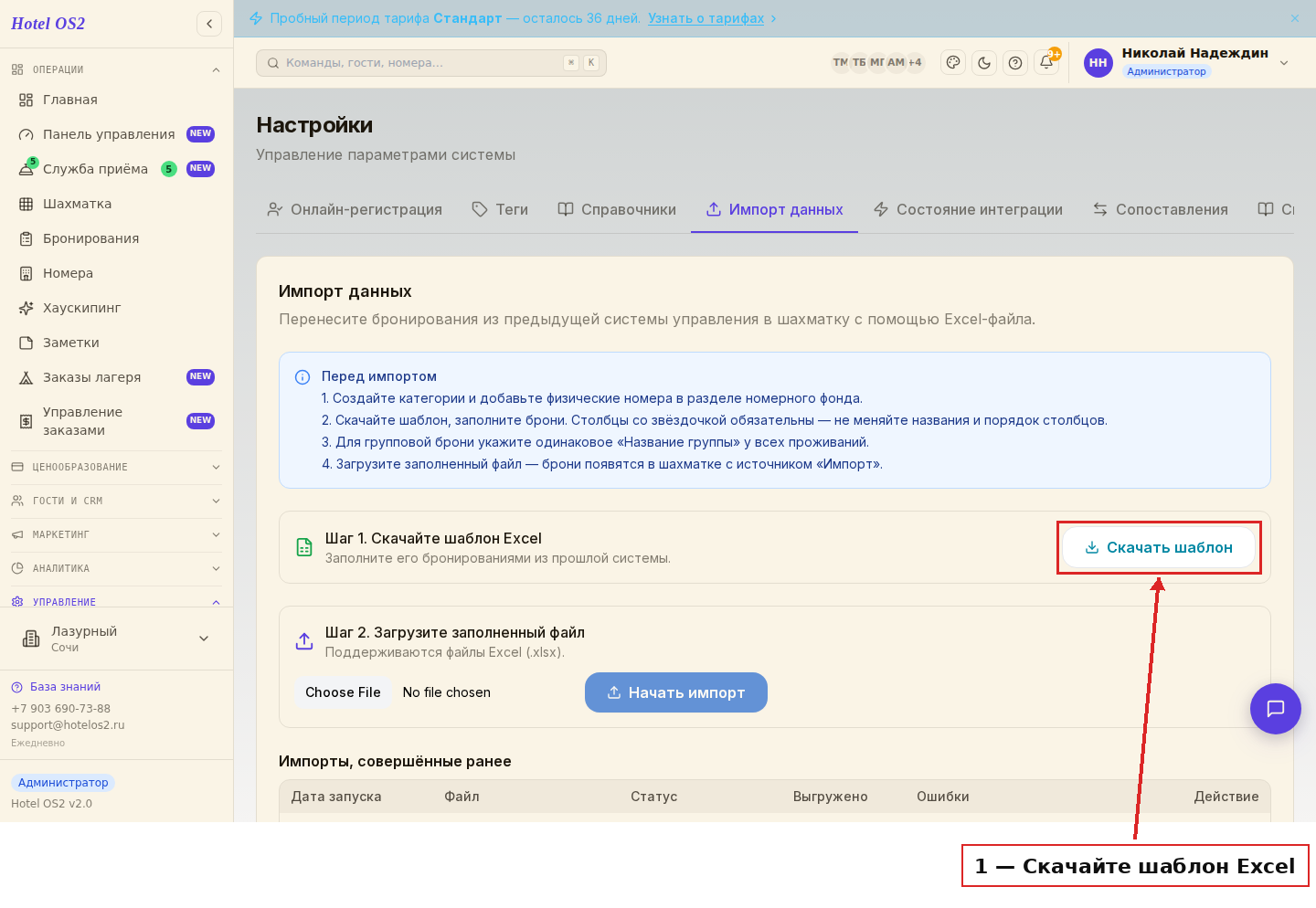Screen dimensions: 1316x908
Task: Switch to Теги tab
Action: point(500,209)
